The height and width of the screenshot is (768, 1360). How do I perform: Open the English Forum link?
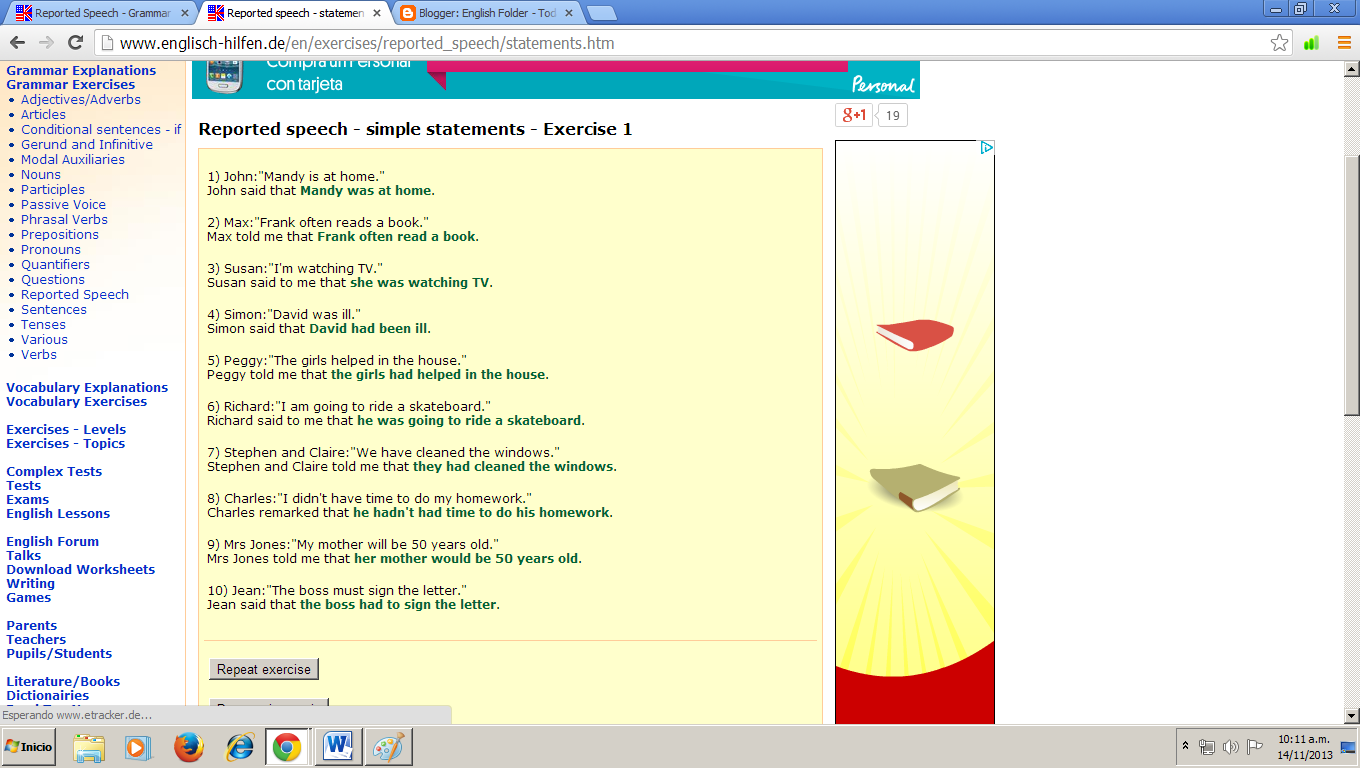(x=52, y=541)
